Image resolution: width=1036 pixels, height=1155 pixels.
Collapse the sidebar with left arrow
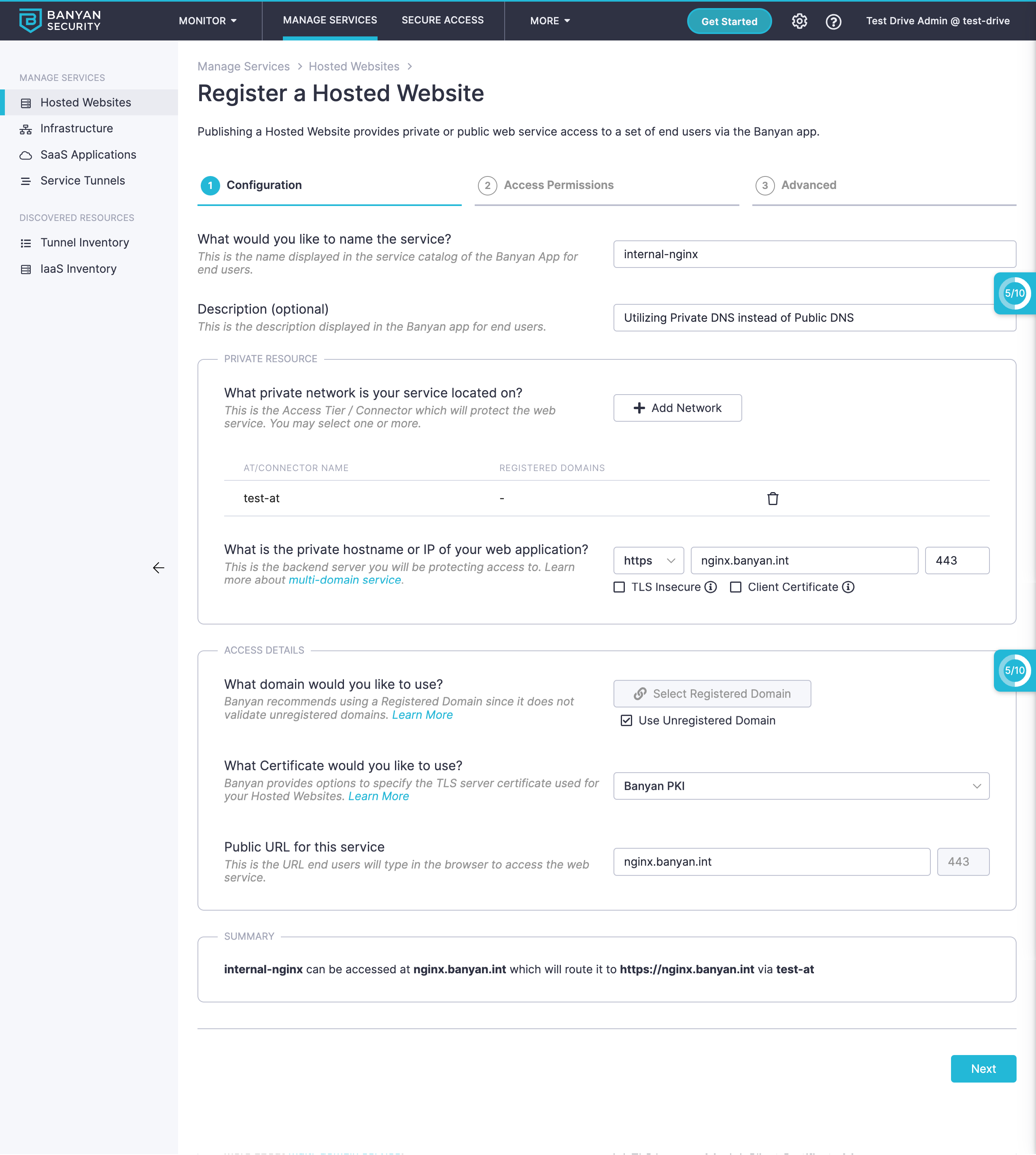(x=158, y=567)
